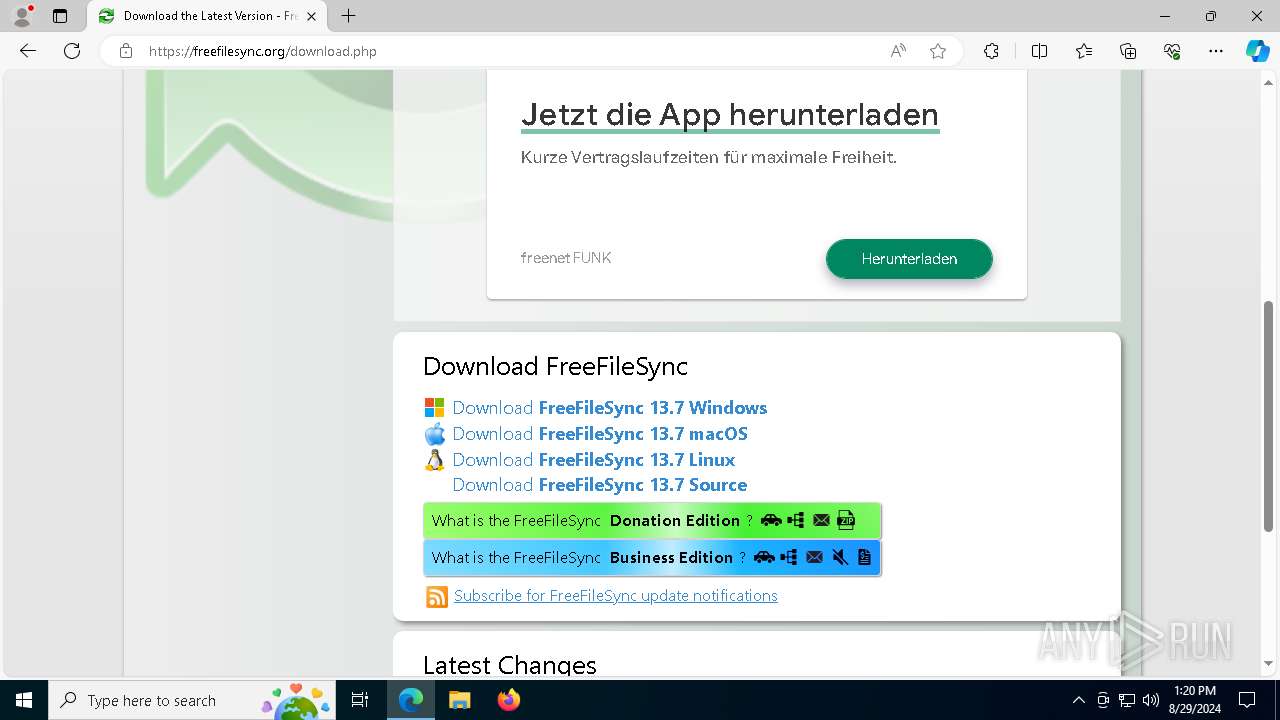The width and height of the screenshot is (1280, 720).
Task: Click the Apple logo icon beside macOS link
Action: pos(434,434)
